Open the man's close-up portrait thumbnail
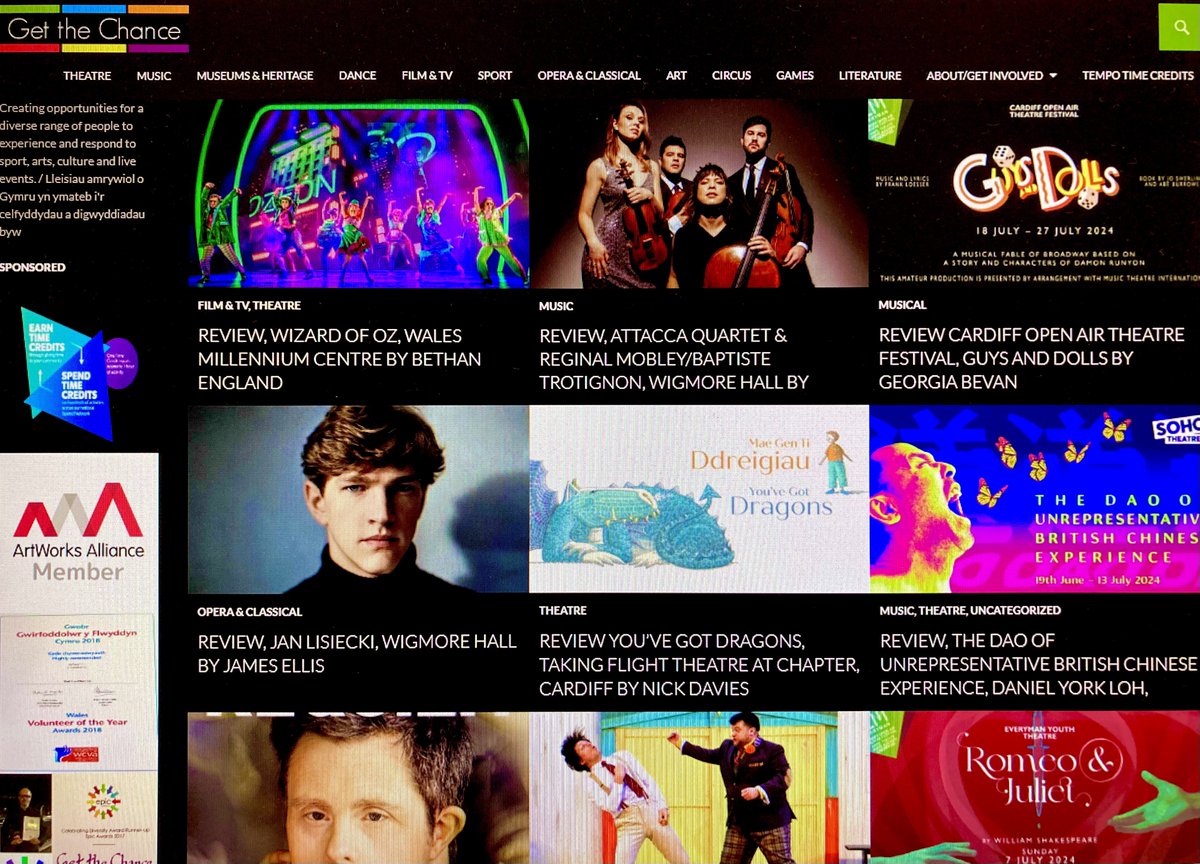This screenshot has height=864, width=1200. (x=358, y=787)
